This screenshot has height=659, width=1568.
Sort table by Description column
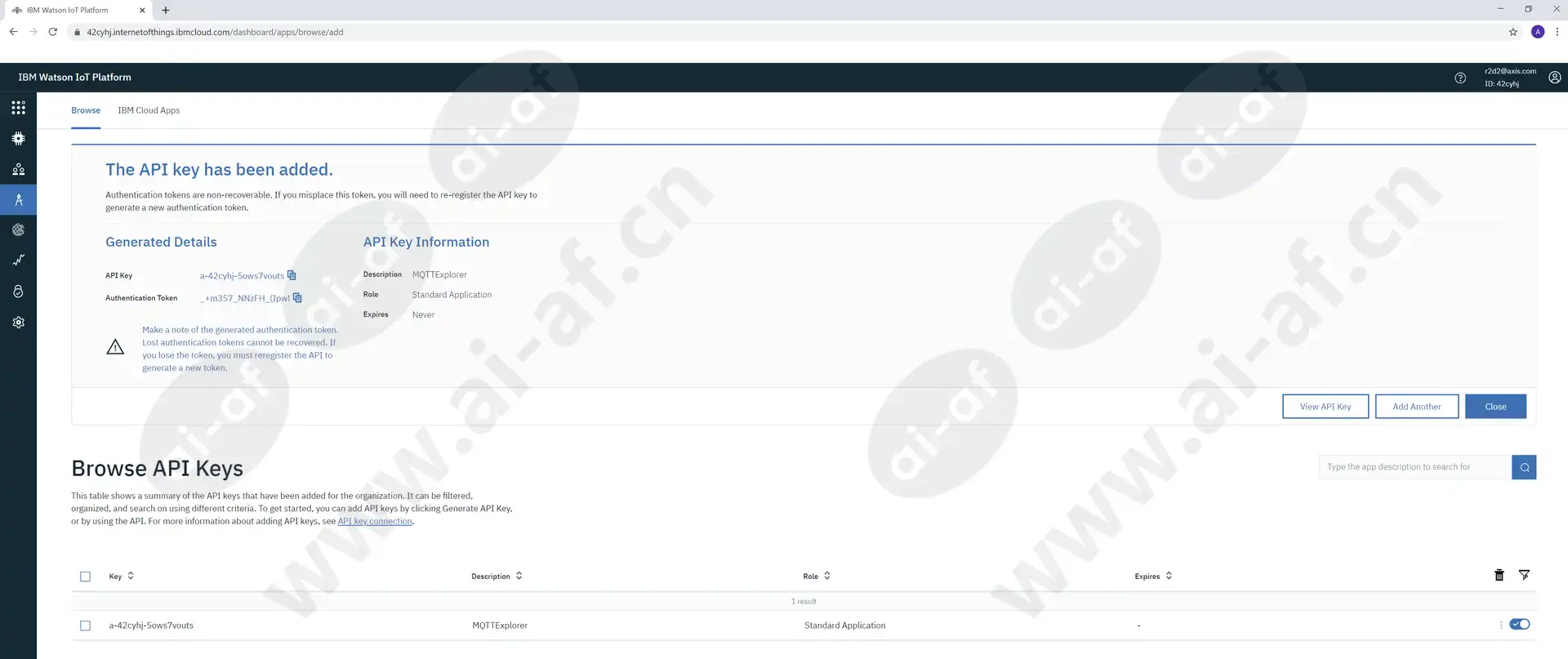coord(497,576)
